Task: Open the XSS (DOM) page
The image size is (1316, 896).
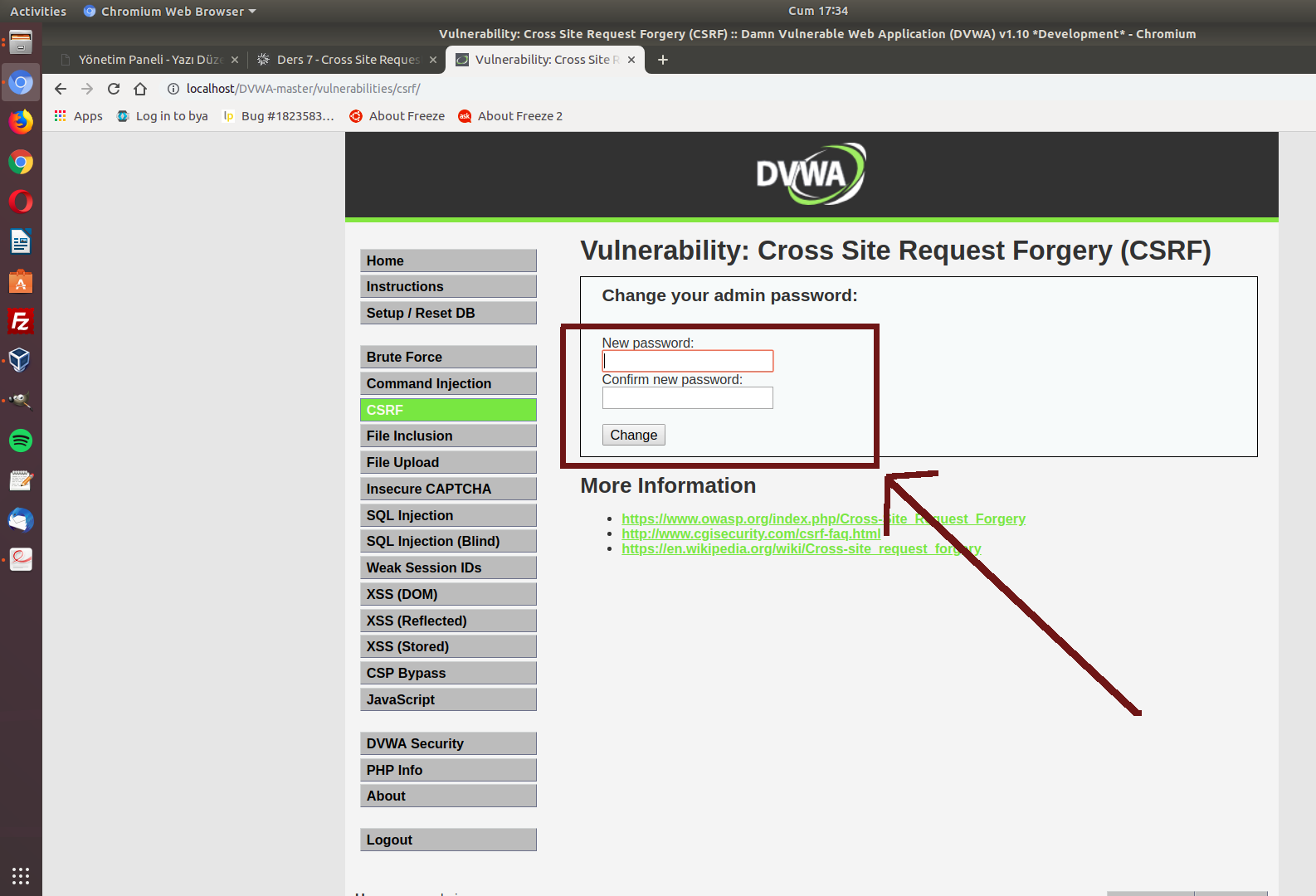Action: pos(448,594)
